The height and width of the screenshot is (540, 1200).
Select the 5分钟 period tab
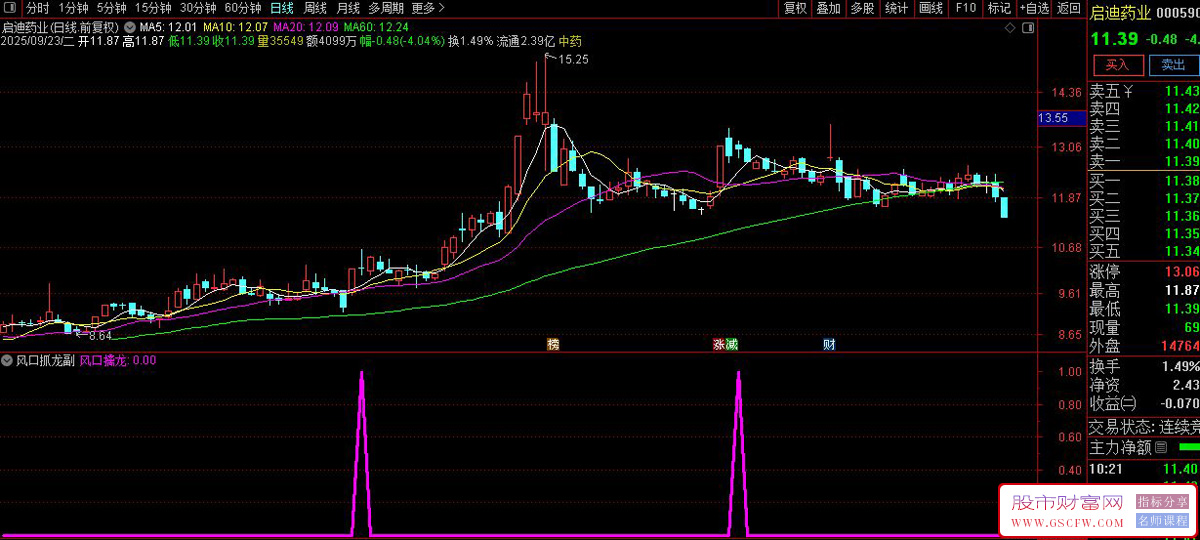click(111, 8)
